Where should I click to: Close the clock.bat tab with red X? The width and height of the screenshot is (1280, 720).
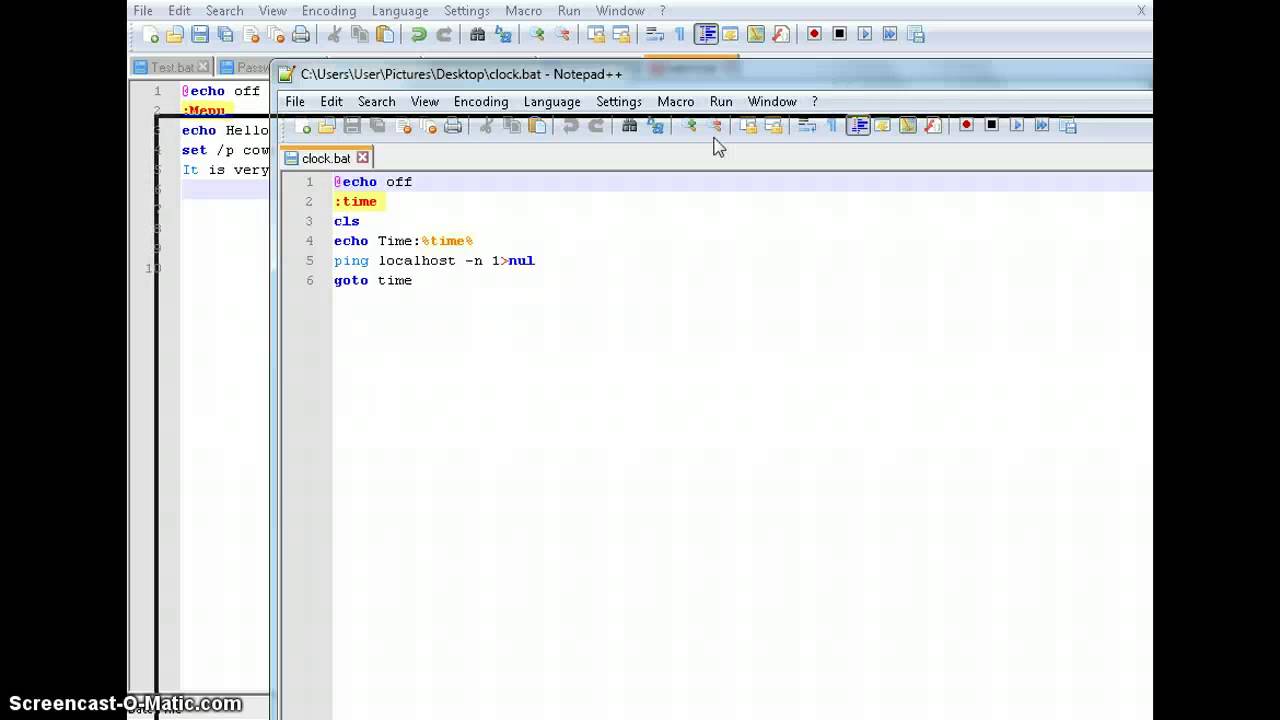[363, 158]
